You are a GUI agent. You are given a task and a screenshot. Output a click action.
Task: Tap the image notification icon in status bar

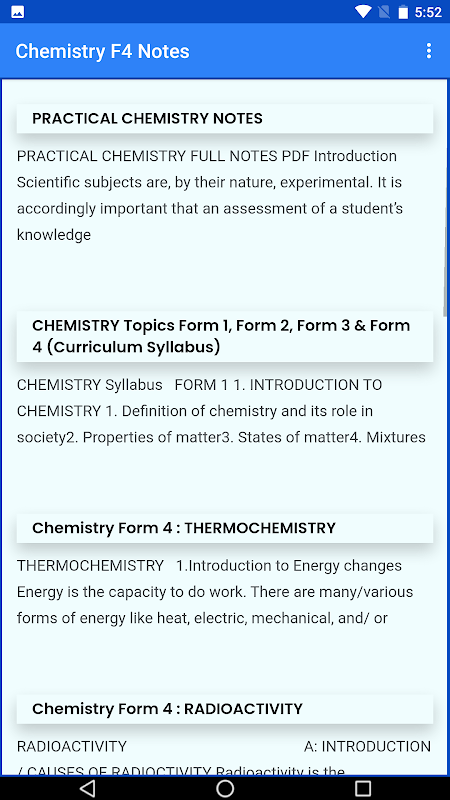[17, 11]
